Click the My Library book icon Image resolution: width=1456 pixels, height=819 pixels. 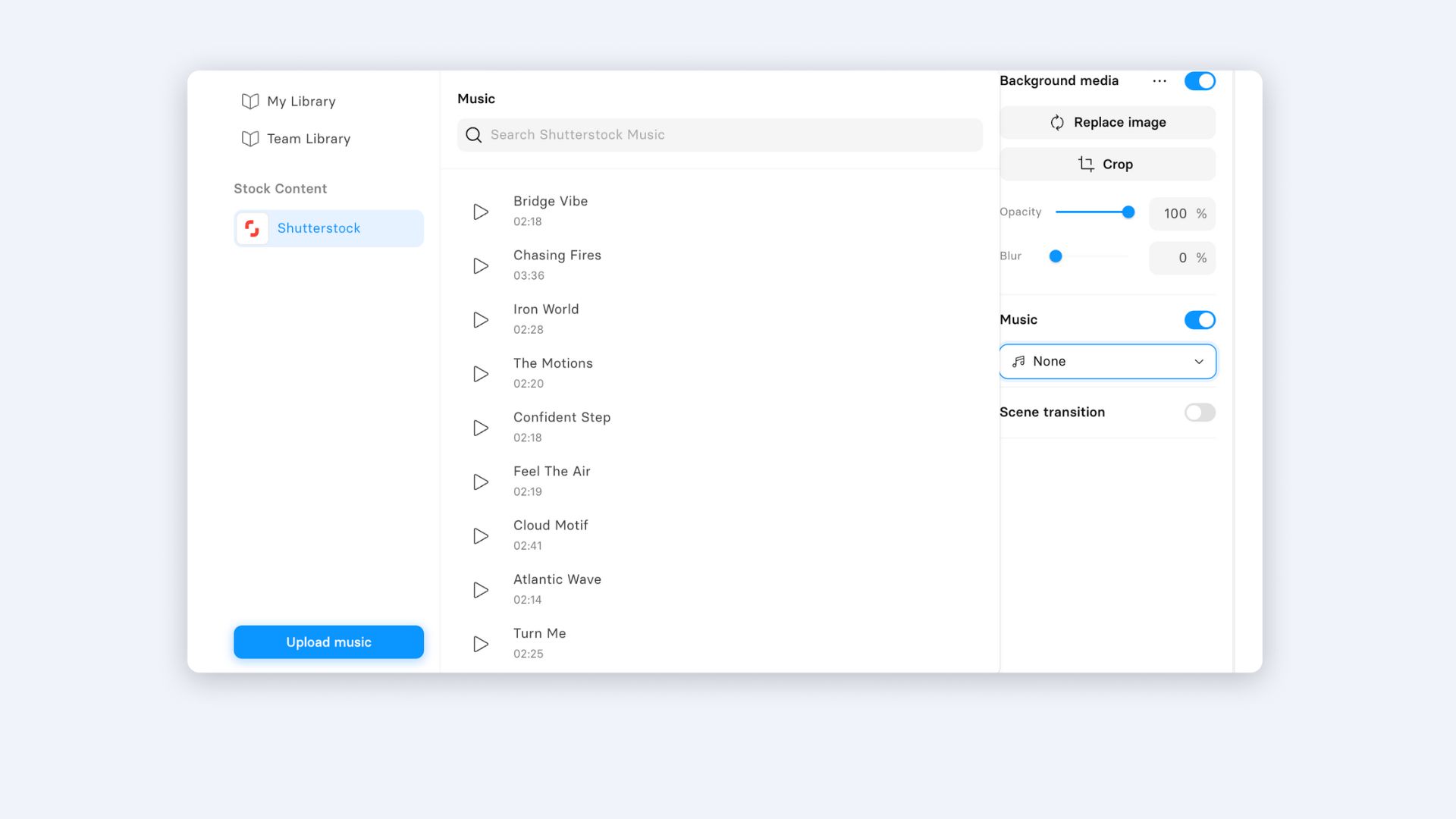click(x=249, y=102)
